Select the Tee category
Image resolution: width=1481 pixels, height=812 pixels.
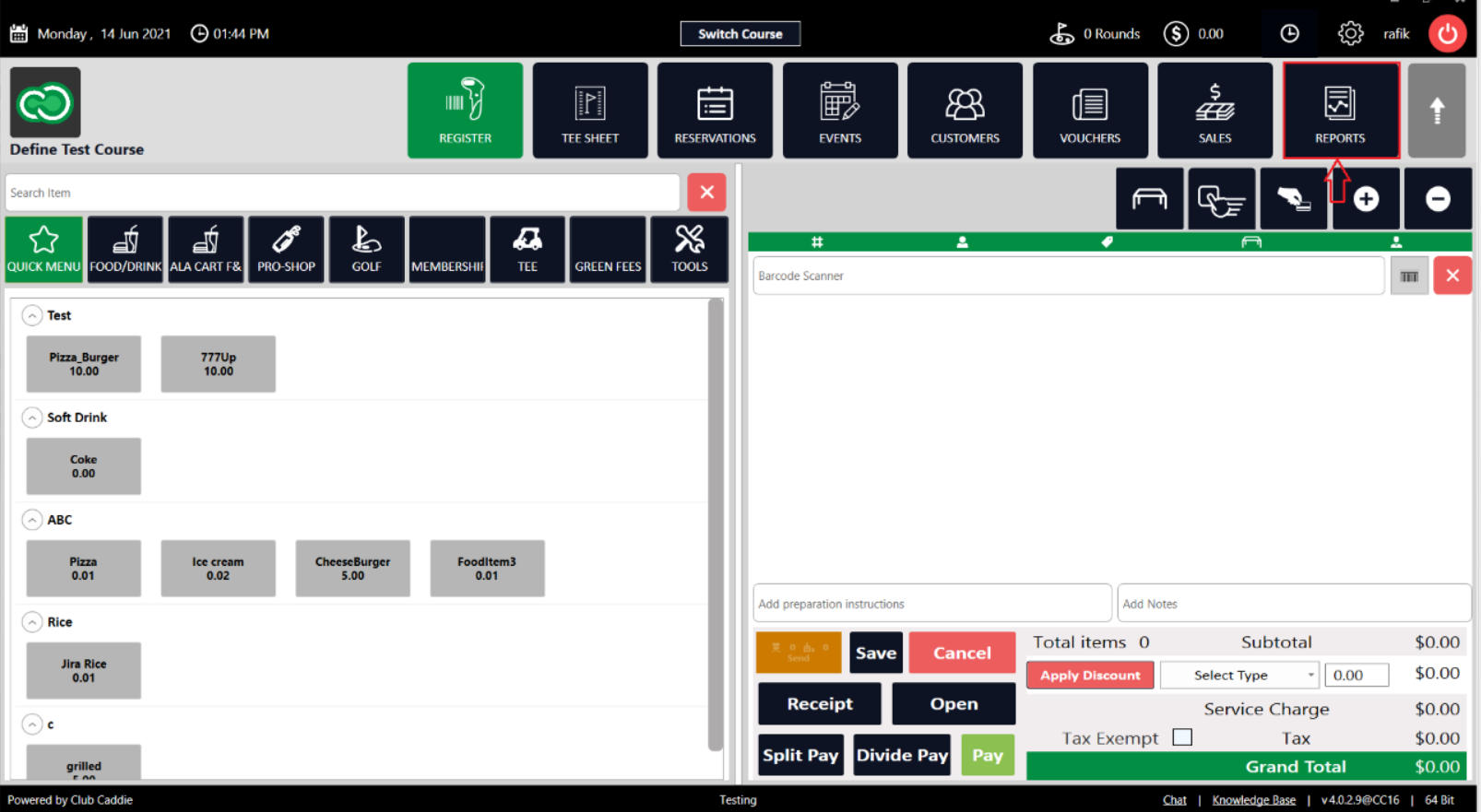tap(527, 250)
